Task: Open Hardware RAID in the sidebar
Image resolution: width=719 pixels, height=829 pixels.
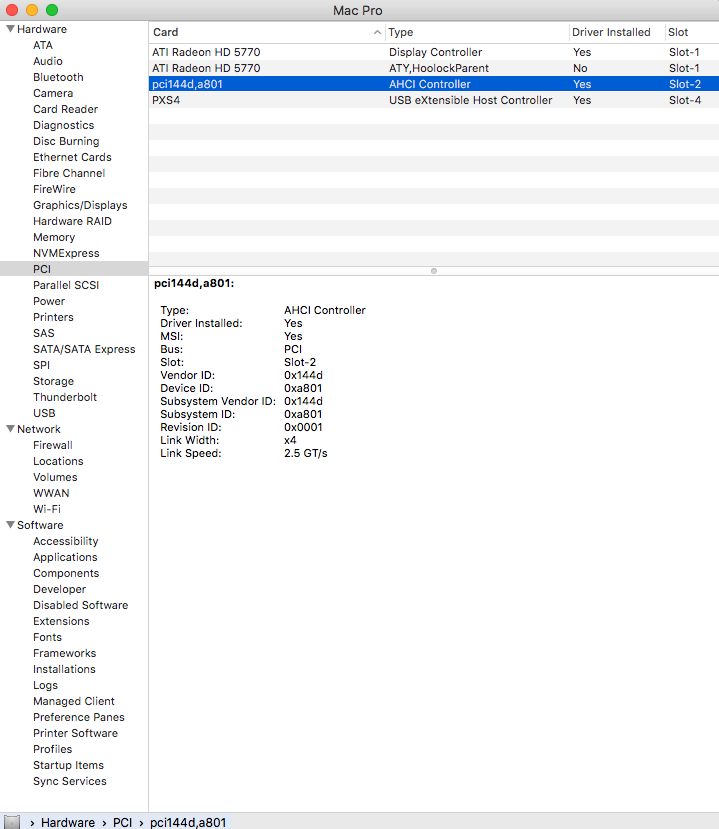Action: coord(72,221)
